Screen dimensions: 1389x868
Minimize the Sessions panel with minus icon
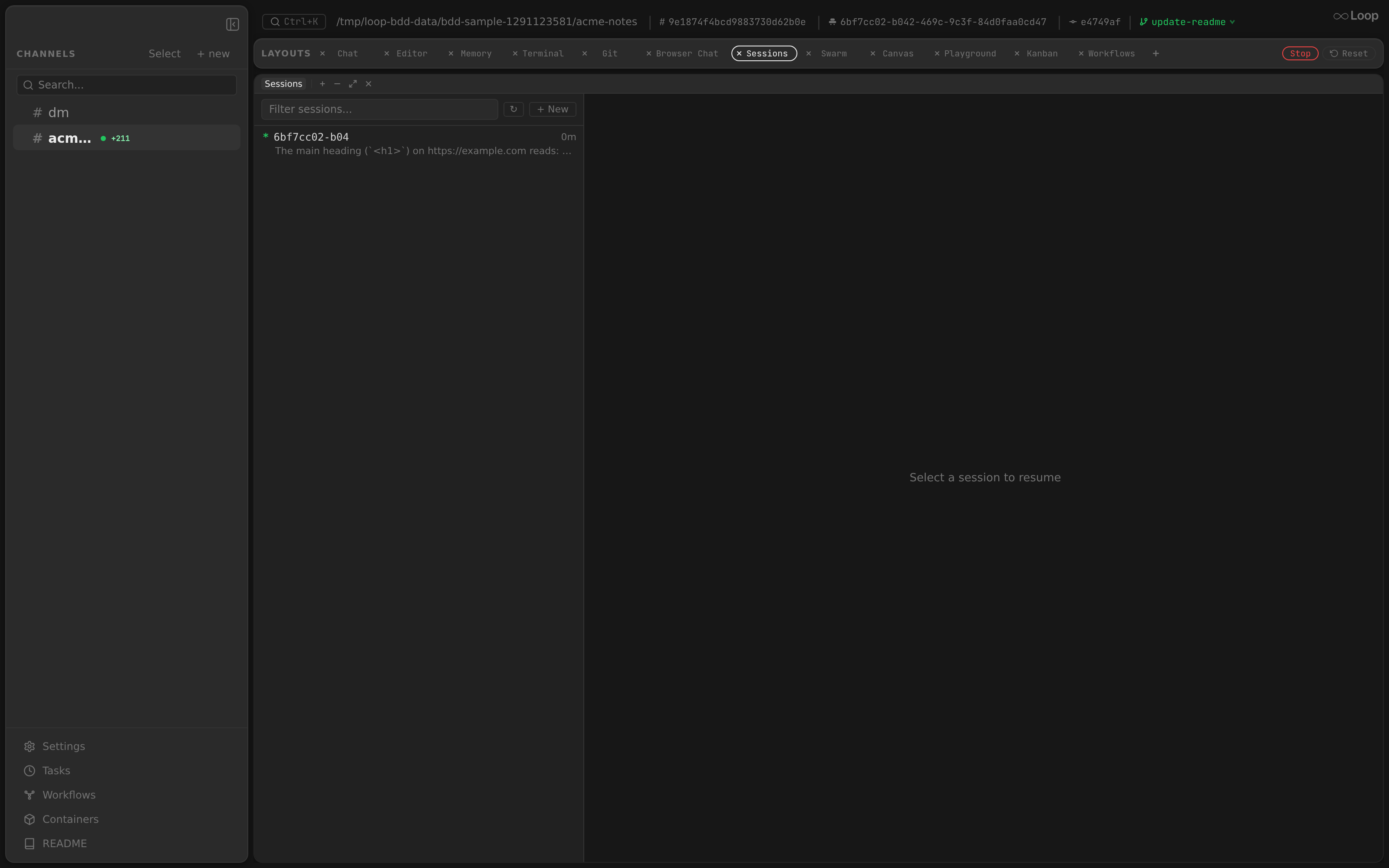pyautogui.click(x=338, y=84)
